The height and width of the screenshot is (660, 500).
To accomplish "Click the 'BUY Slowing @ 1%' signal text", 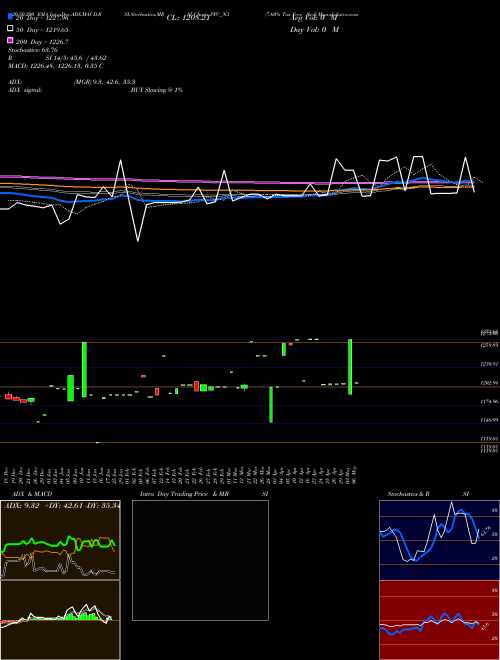I will (157, 90).
